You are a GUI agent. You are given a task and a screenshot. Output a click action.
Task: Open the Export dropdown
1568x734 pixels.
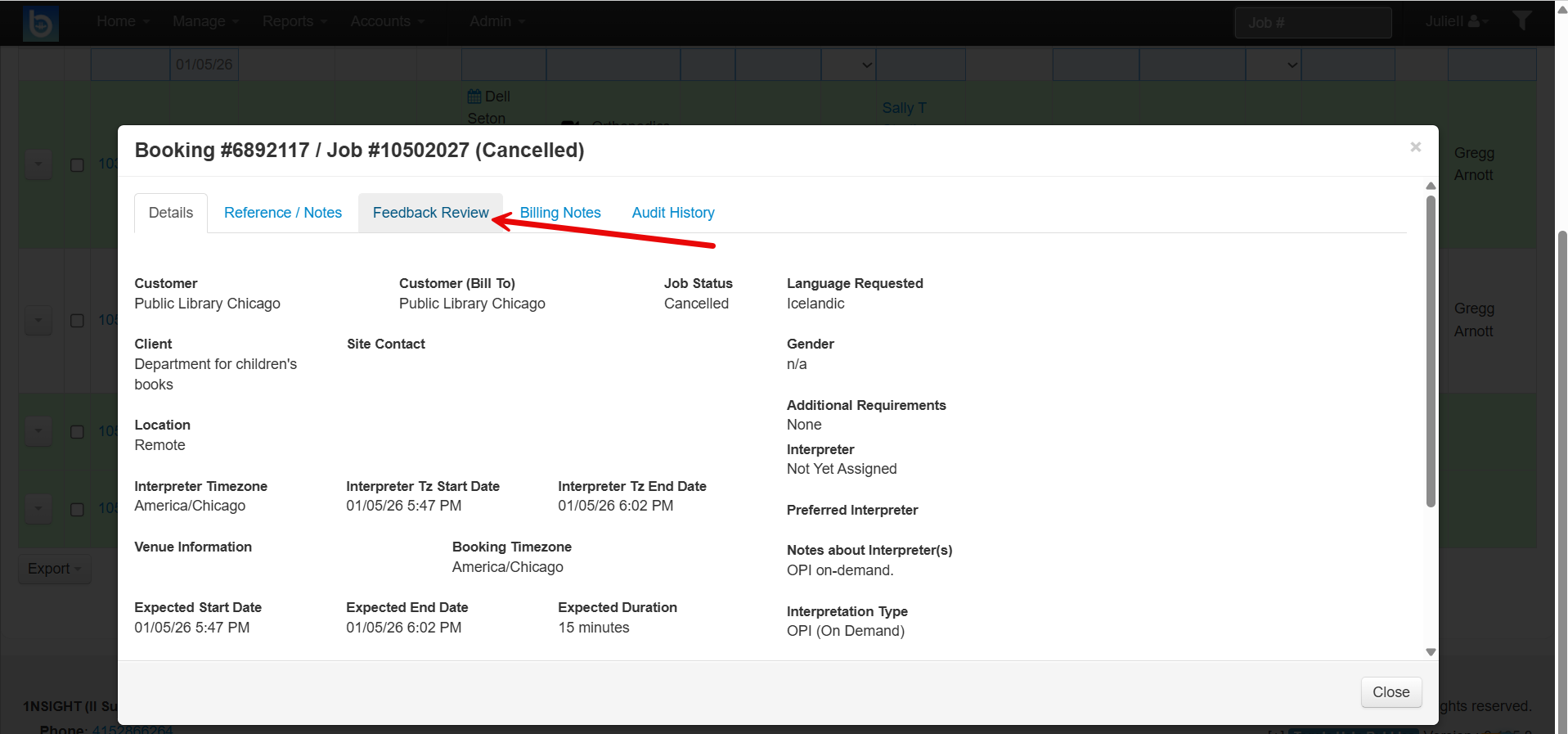(55, 569)
